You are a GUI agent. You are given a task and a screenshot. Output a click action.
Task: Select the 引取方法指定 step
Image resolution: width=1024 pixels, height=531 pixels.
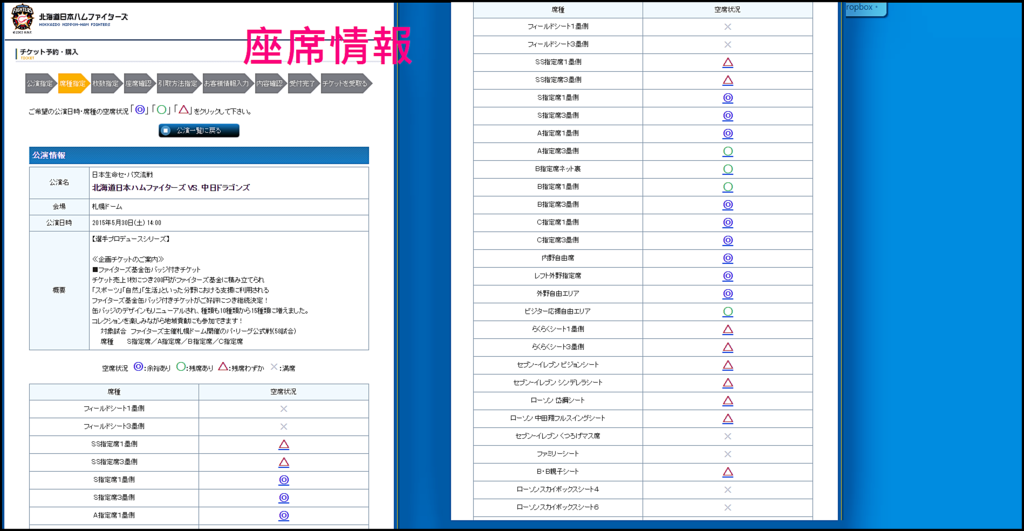point(178,84)
